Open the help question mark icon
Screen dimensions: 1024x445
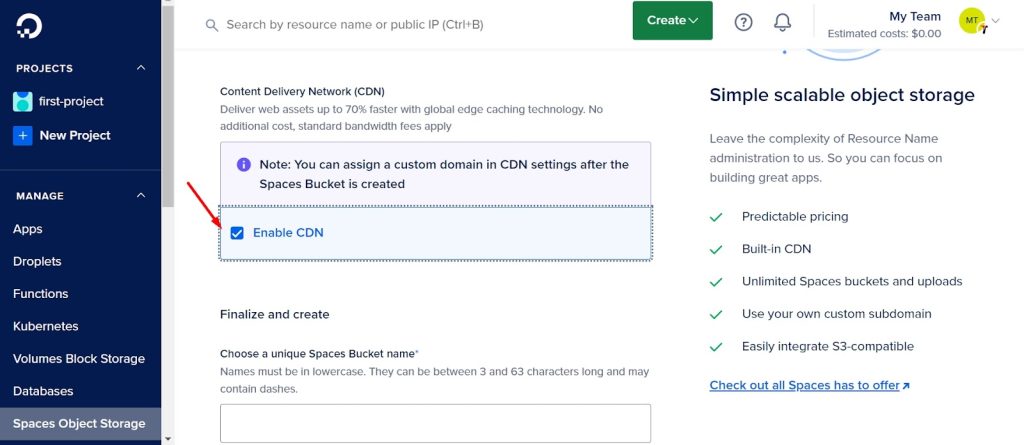click(743, 22)
